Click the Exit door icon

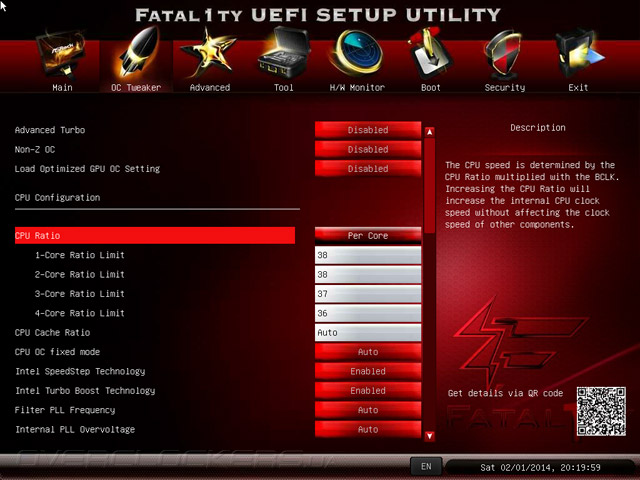578,54
